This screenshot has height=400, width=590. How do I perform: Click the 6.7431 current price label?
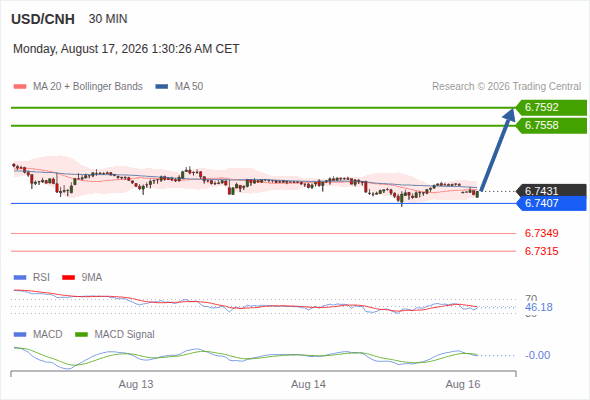point(551,191)
